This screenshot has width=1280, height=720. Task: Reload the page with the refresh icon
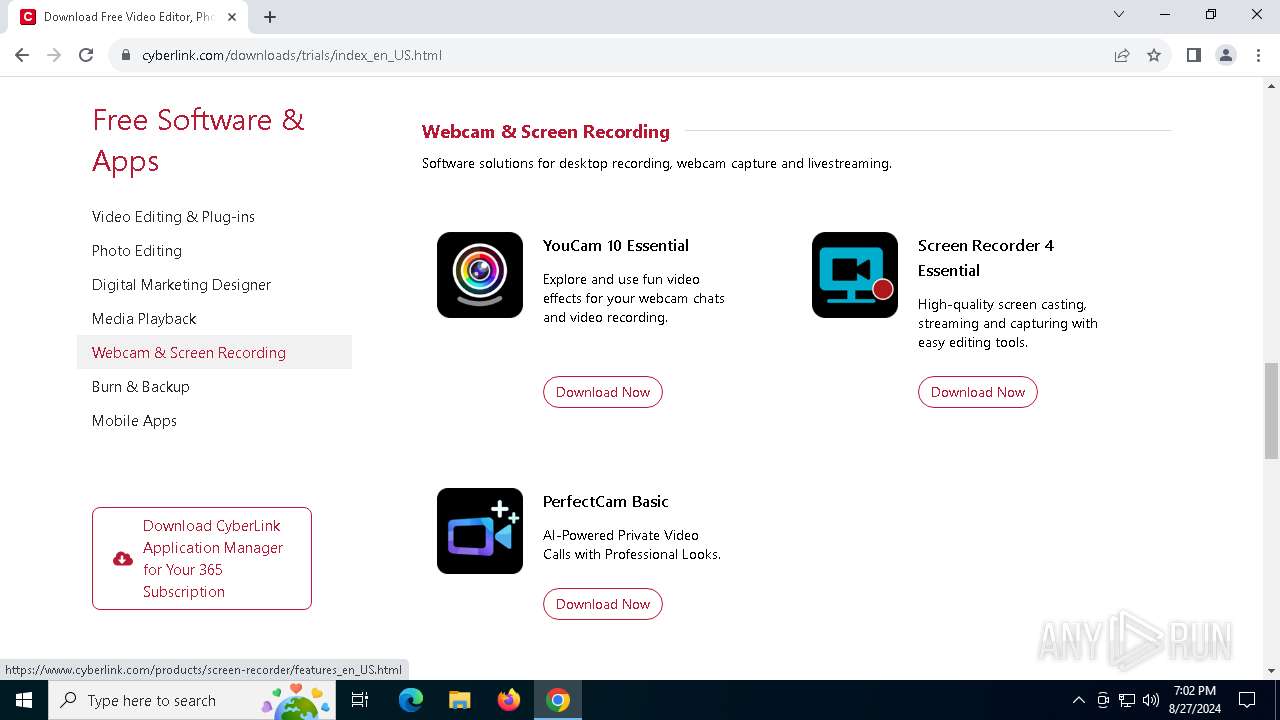point(86,55)
